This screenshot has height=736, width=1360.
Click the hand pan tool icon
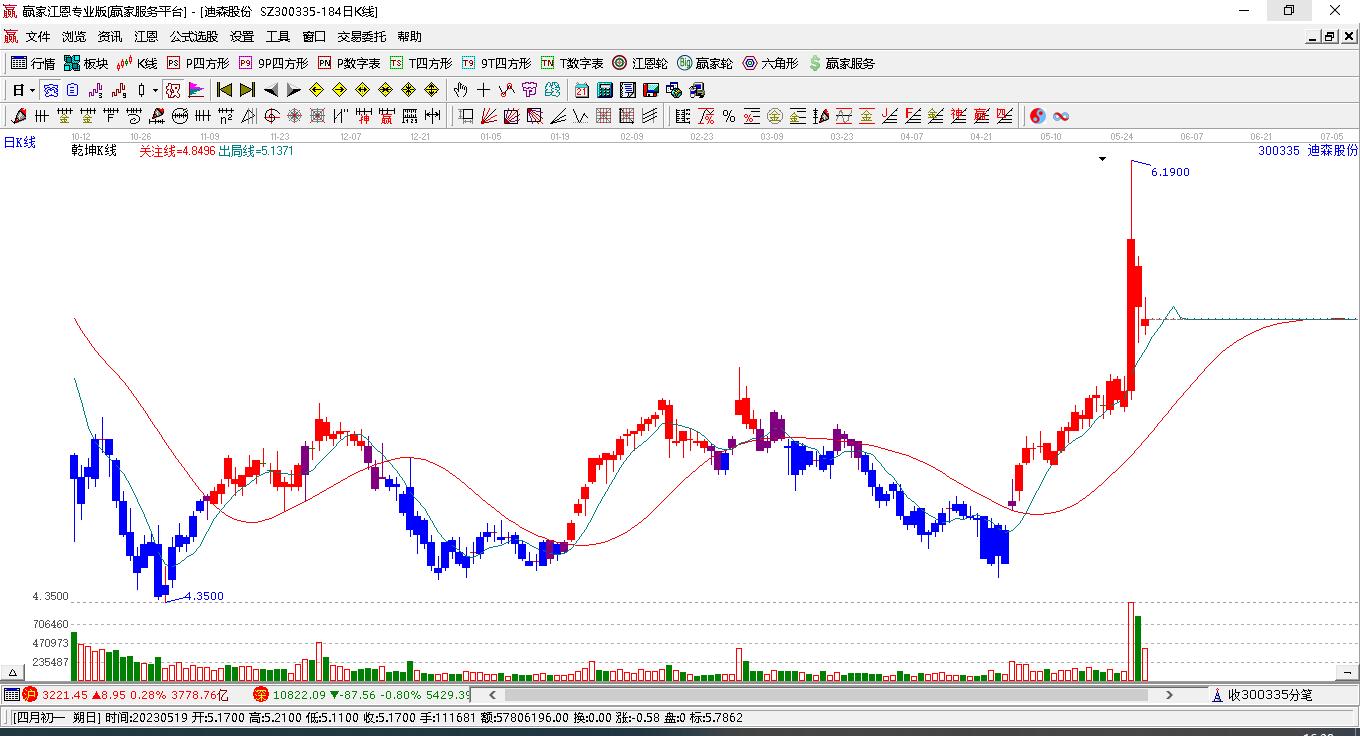[460, 90]
